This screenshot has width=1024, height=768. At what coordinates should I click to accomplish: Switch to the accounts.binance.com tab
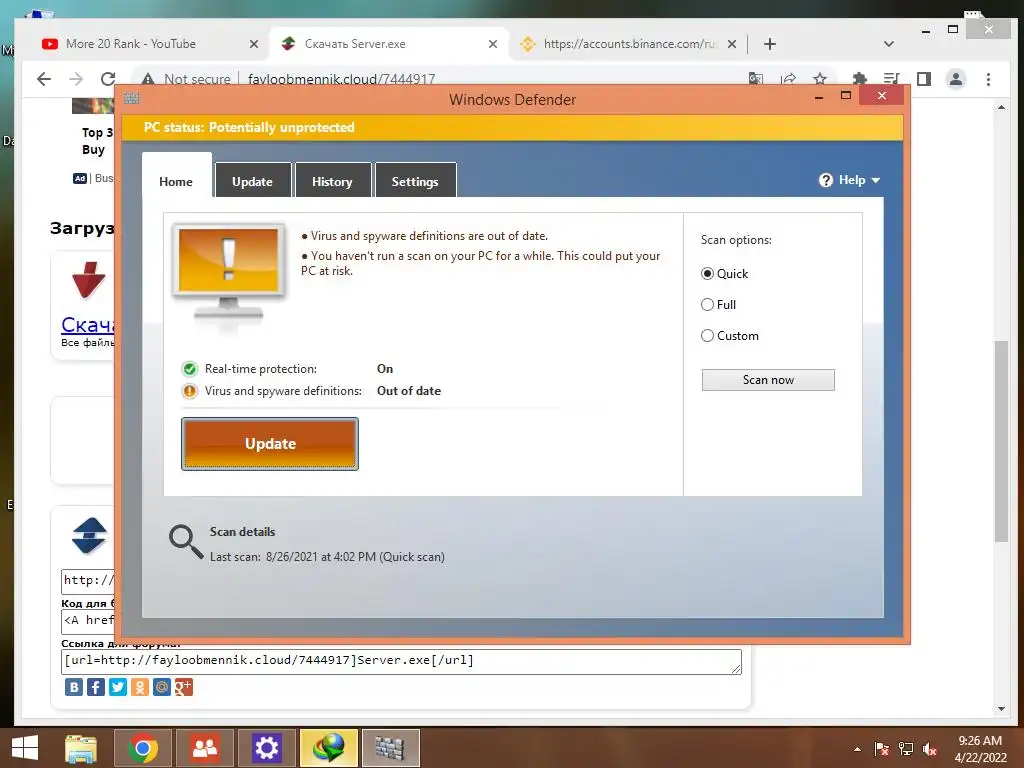629,44
